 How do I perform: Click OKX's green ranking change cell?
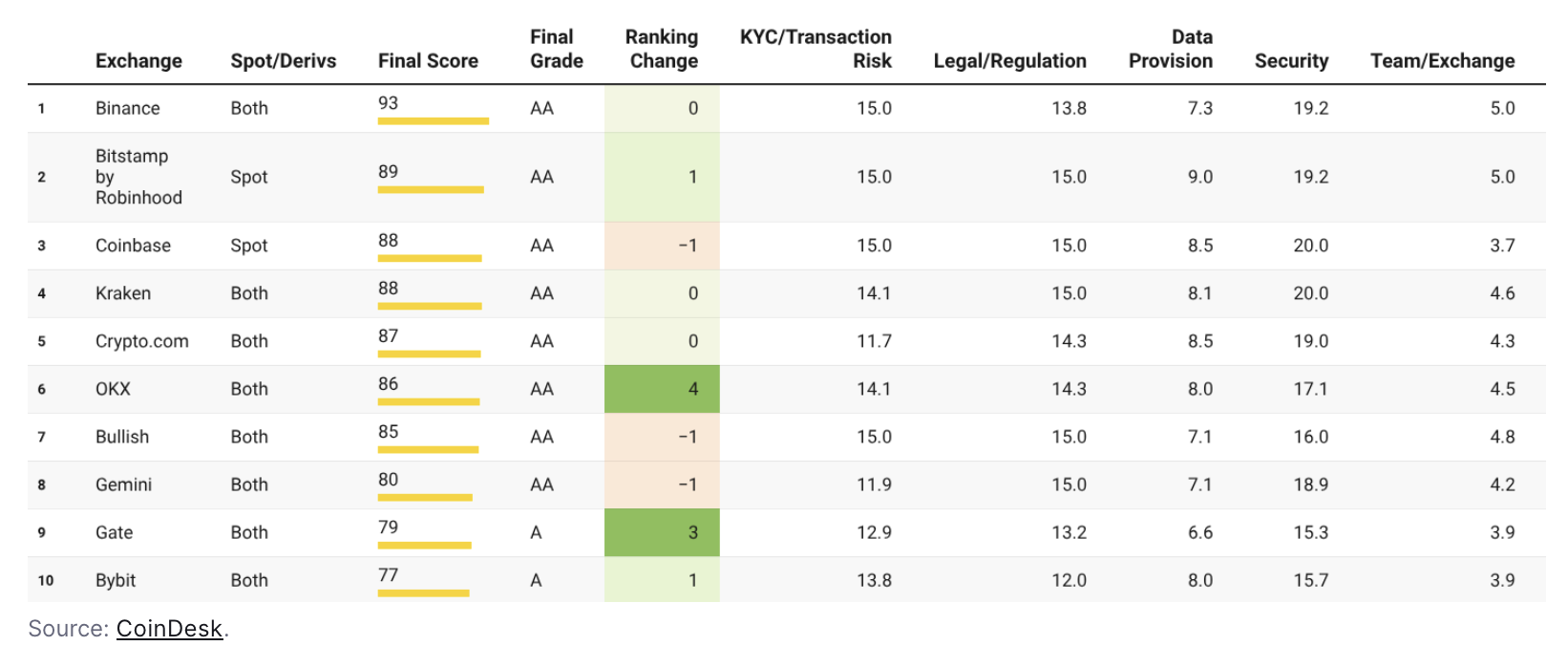tap(662, 389)
